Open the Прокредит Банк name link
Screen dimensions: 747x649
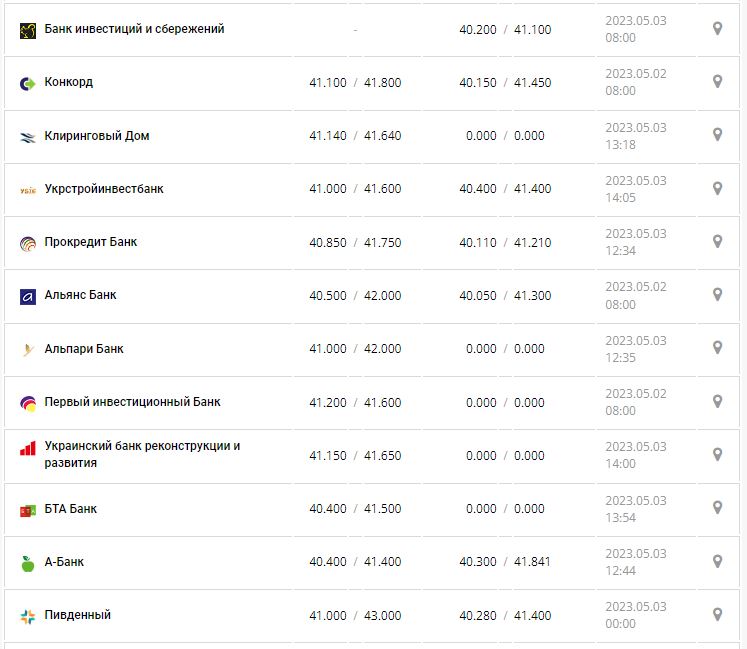click(91, 242)
